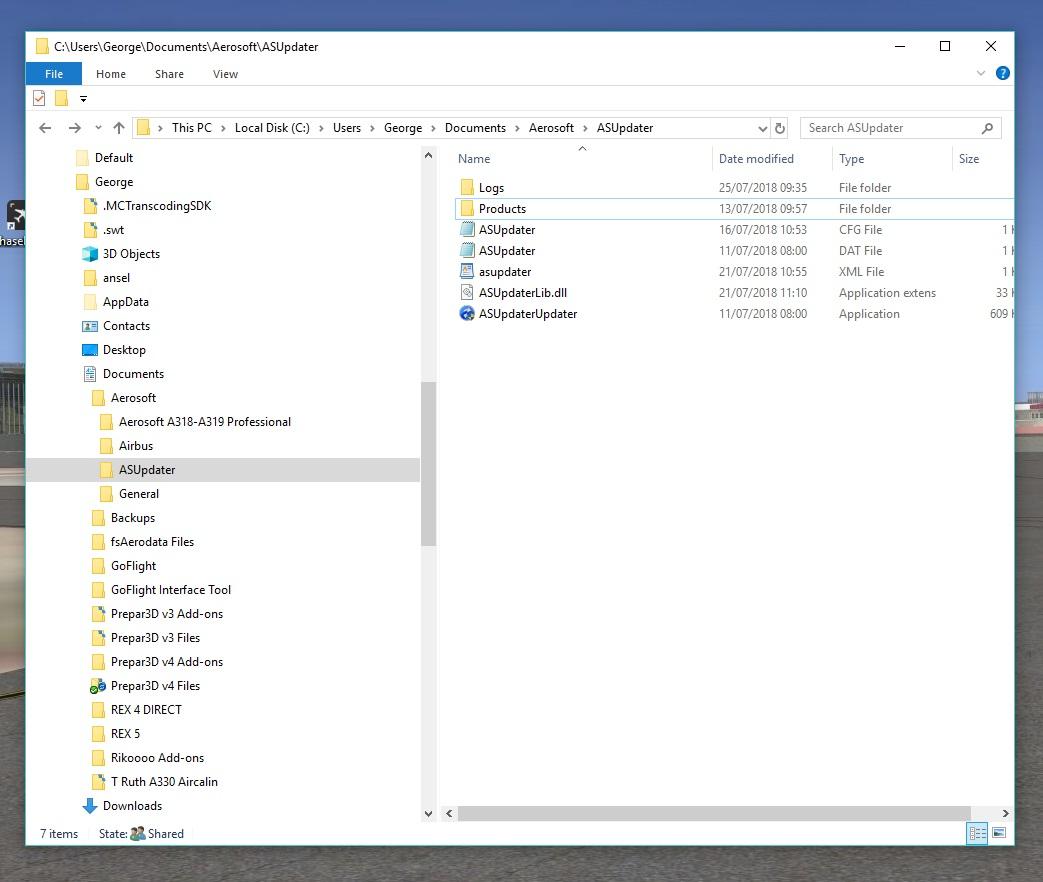This screenshot has height=882, width=1043.
Task: Click navigation pane scroll up arrow
Action: [428, 156]
